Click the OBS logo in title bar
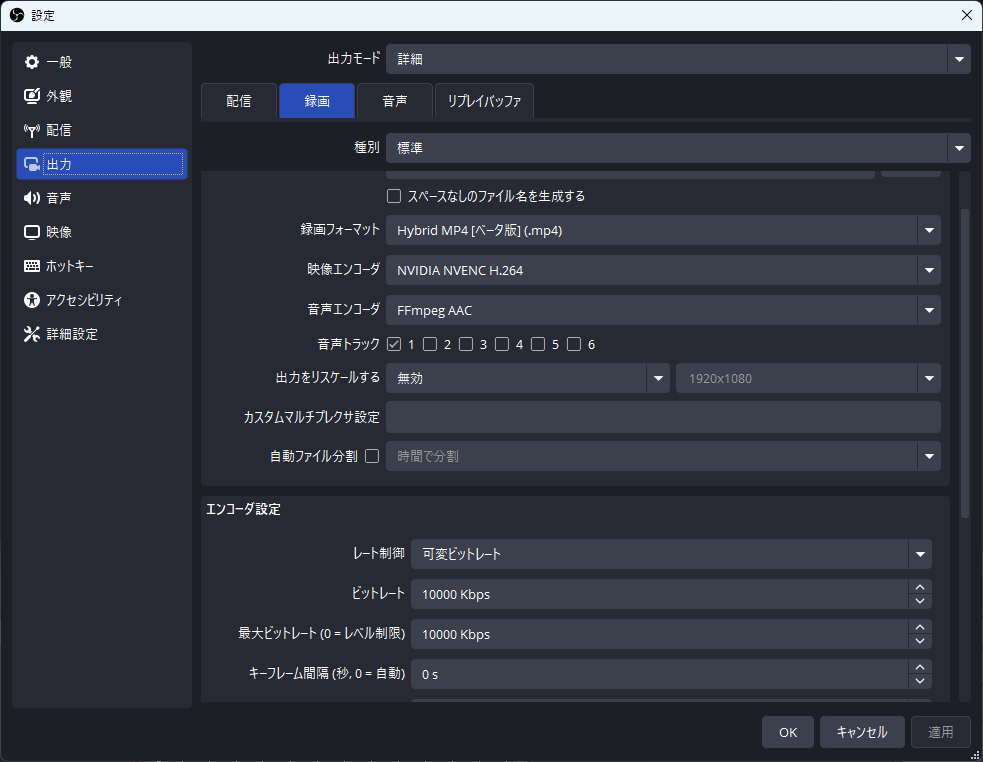 [x=17, y=15]
